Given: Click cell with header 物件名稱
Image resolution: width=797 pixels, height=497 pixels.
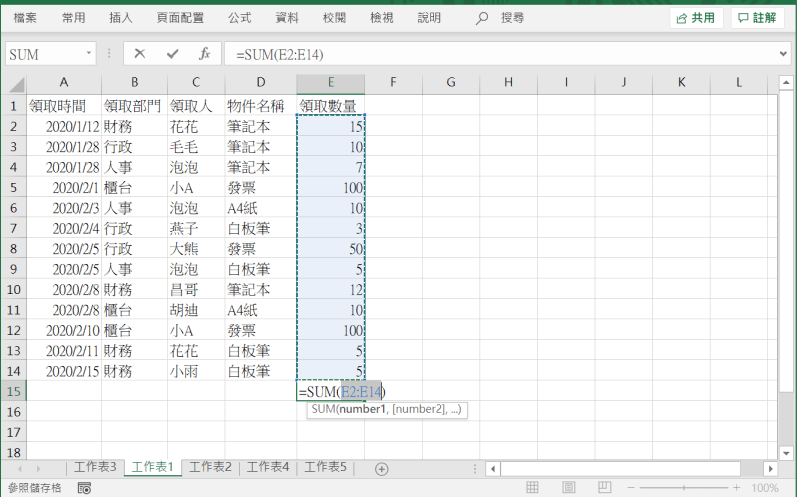Looking at the screenshot, I should coord(261,106).
